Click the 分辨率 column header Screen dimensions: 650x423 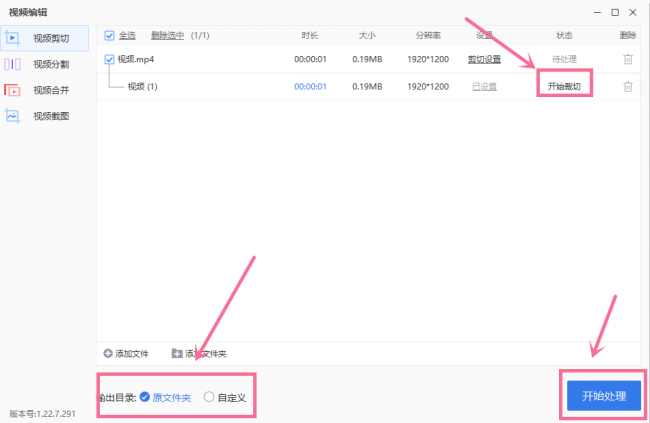click(x=428, y=36)
